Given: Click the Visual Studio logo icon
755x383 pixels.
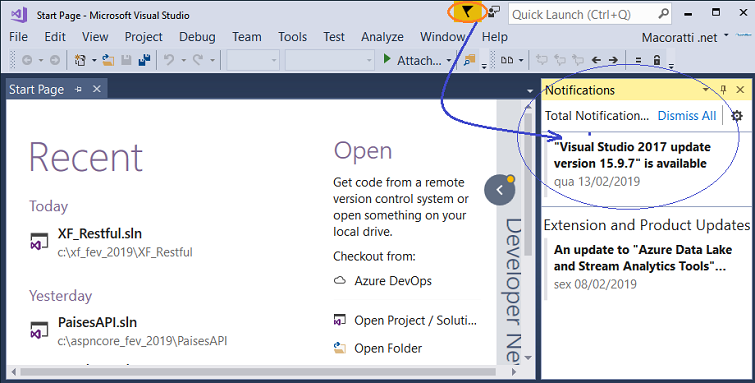Looking at the screenshot, I should pos(19,15).
